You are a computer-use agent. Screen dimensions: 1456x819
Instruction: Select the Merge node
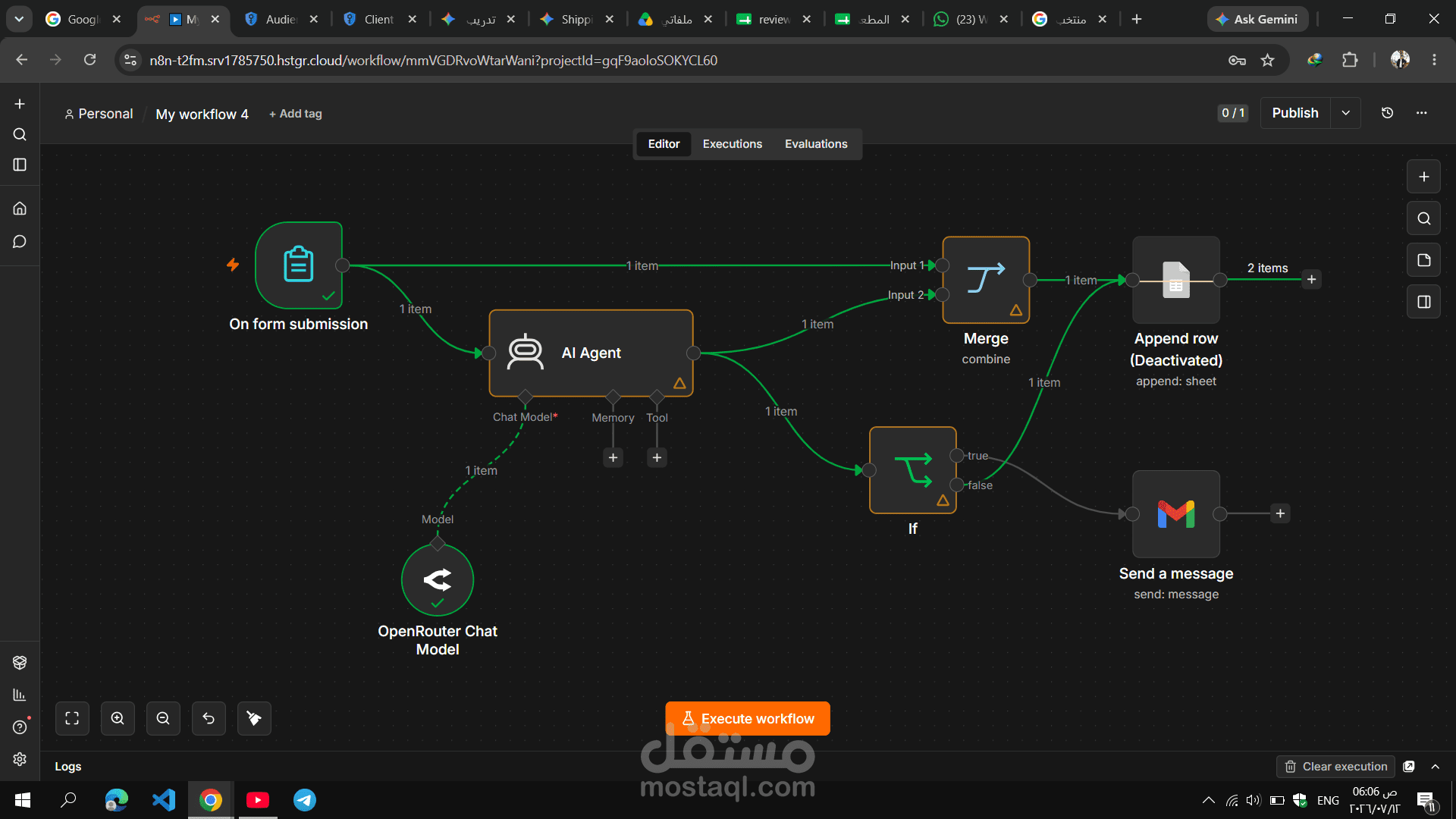pos(986,280)
